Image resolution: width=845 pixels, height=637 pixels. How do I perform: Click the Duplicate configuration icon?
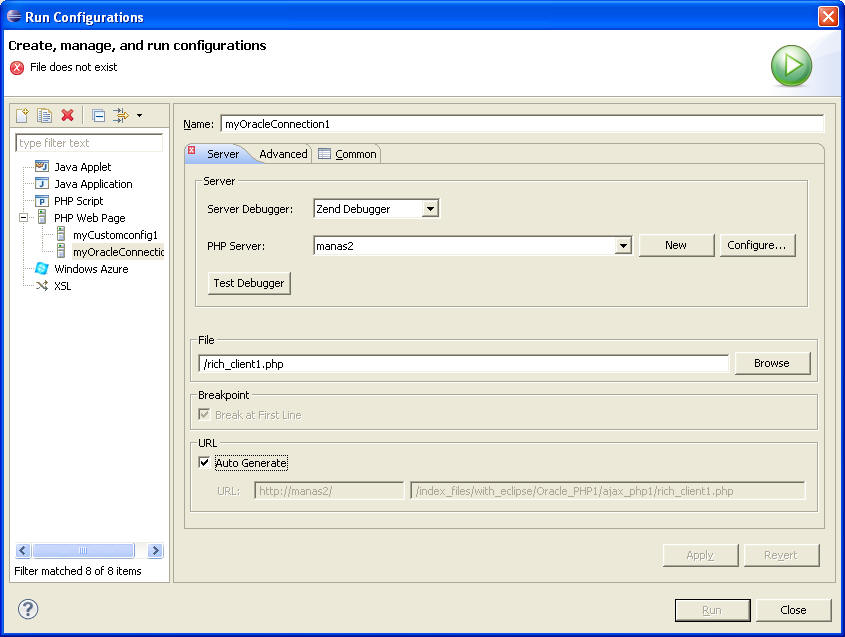(44, 115)
